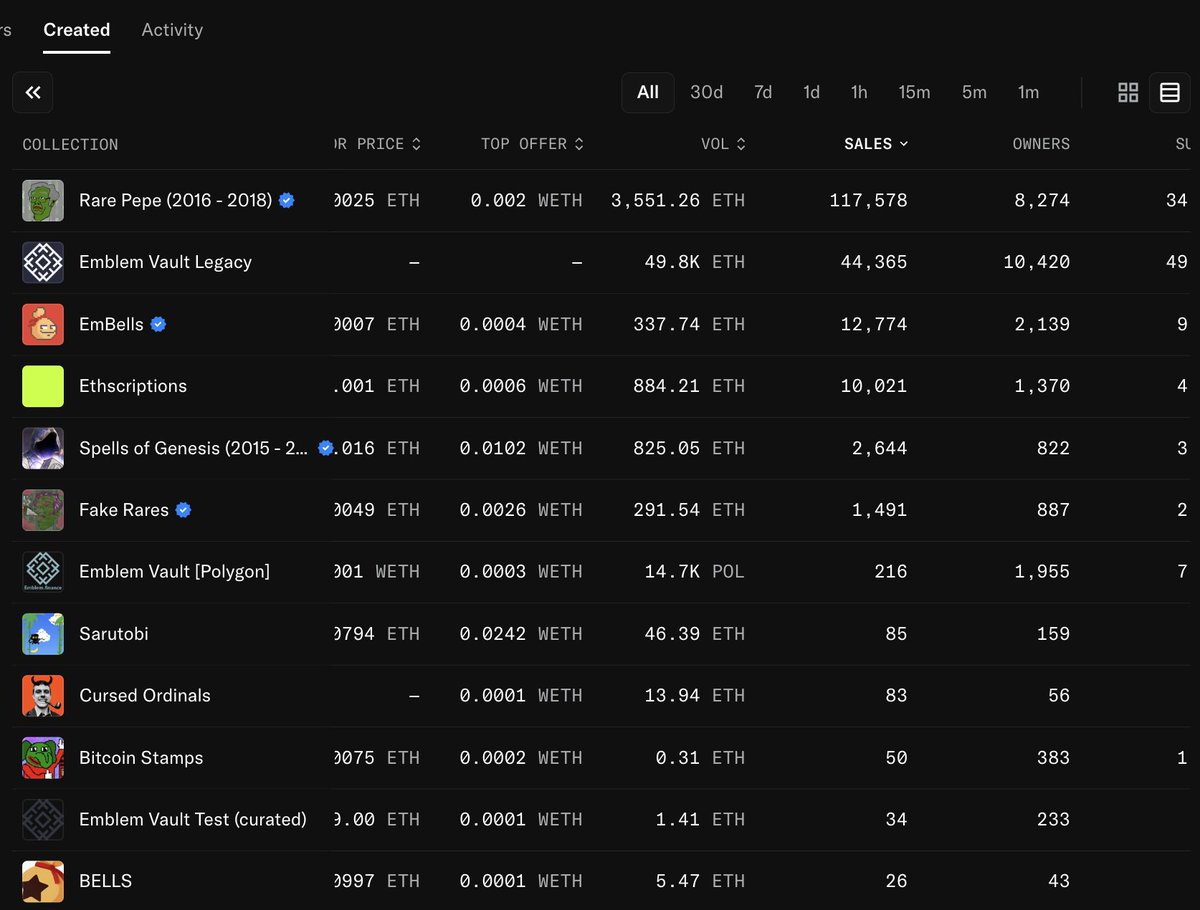1200x910 pixels.
Task: Click verified badge next to Fake Rares
Action: [x=183, y=510]
